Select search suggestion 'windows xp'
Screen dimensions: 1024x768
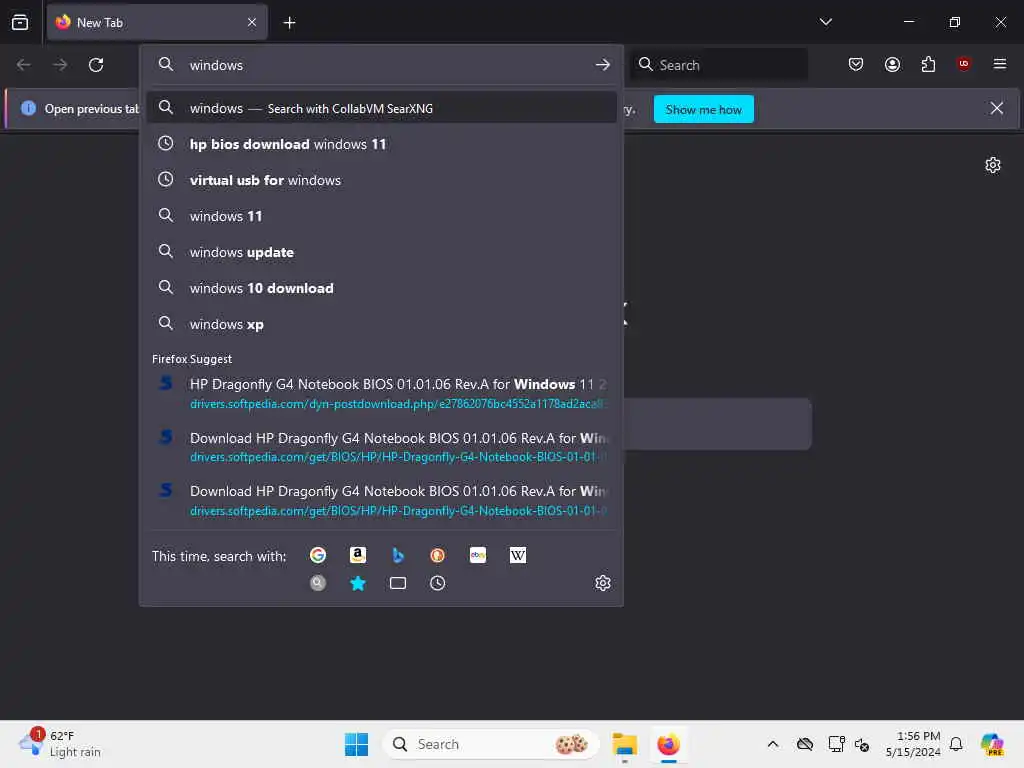381,324
